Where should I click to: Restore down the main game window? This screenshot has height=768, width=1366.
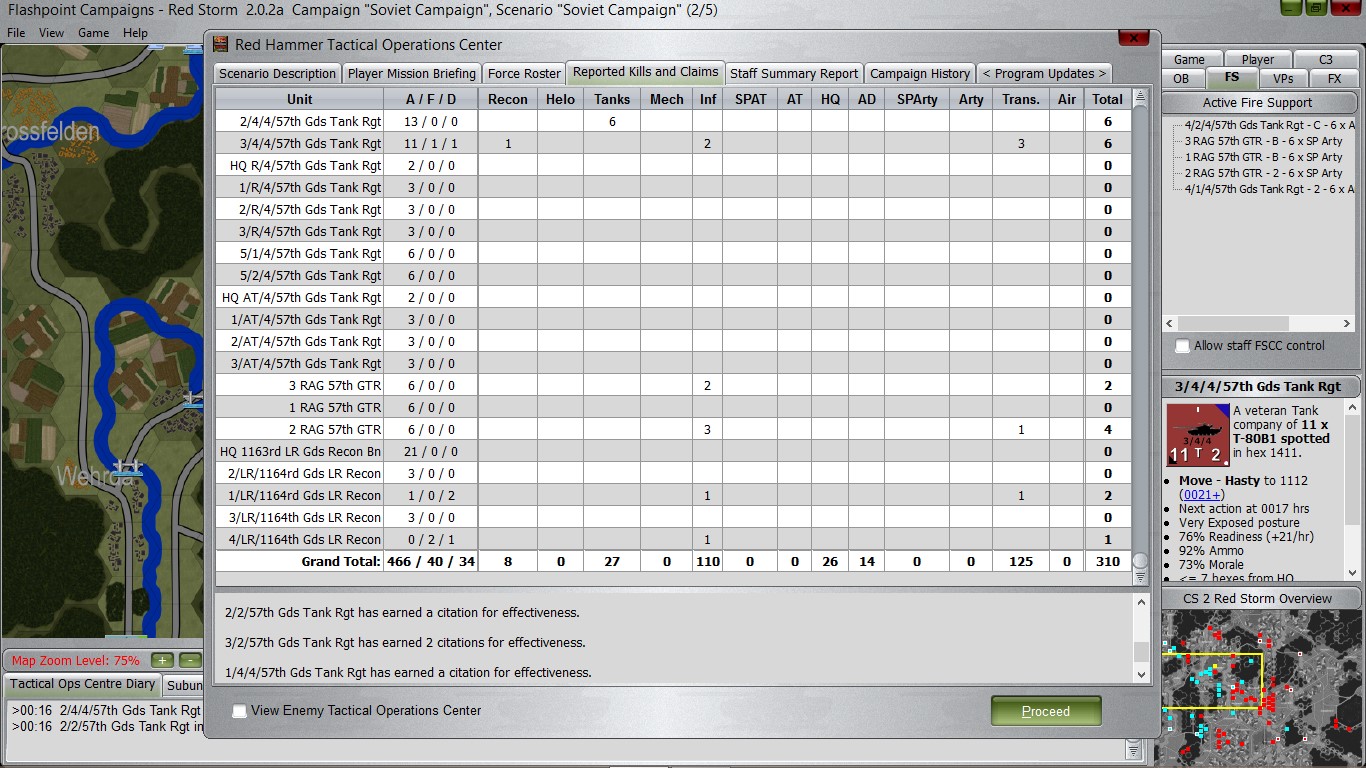1316,8
